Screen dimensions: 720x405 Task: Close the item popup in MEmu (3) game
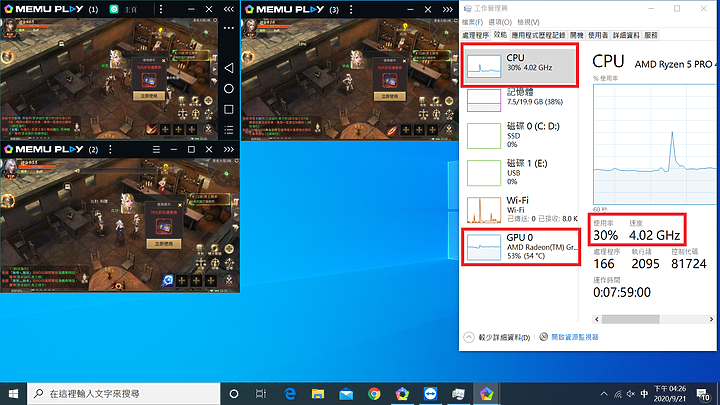tap(405, 60)
